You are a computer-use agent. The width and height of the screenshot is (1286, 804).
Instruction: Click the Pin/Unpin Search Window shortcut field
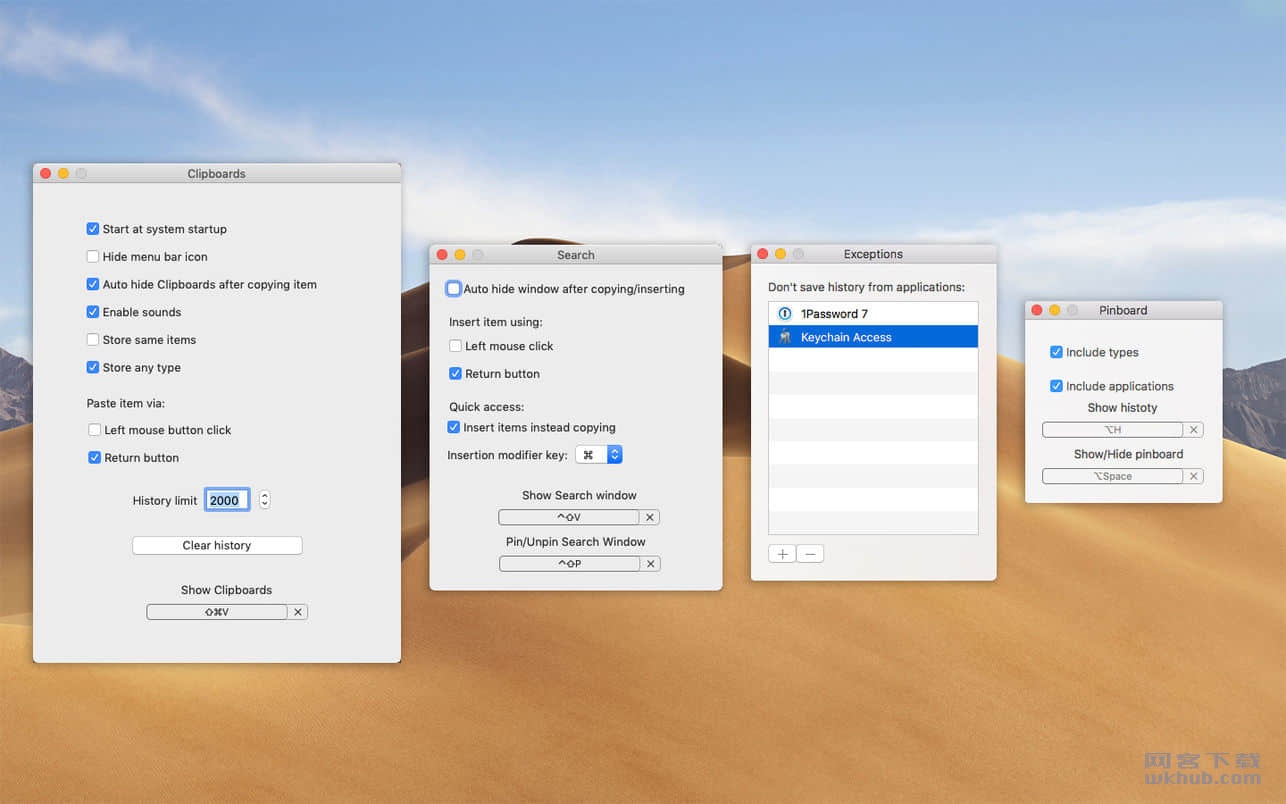(570, 564)
